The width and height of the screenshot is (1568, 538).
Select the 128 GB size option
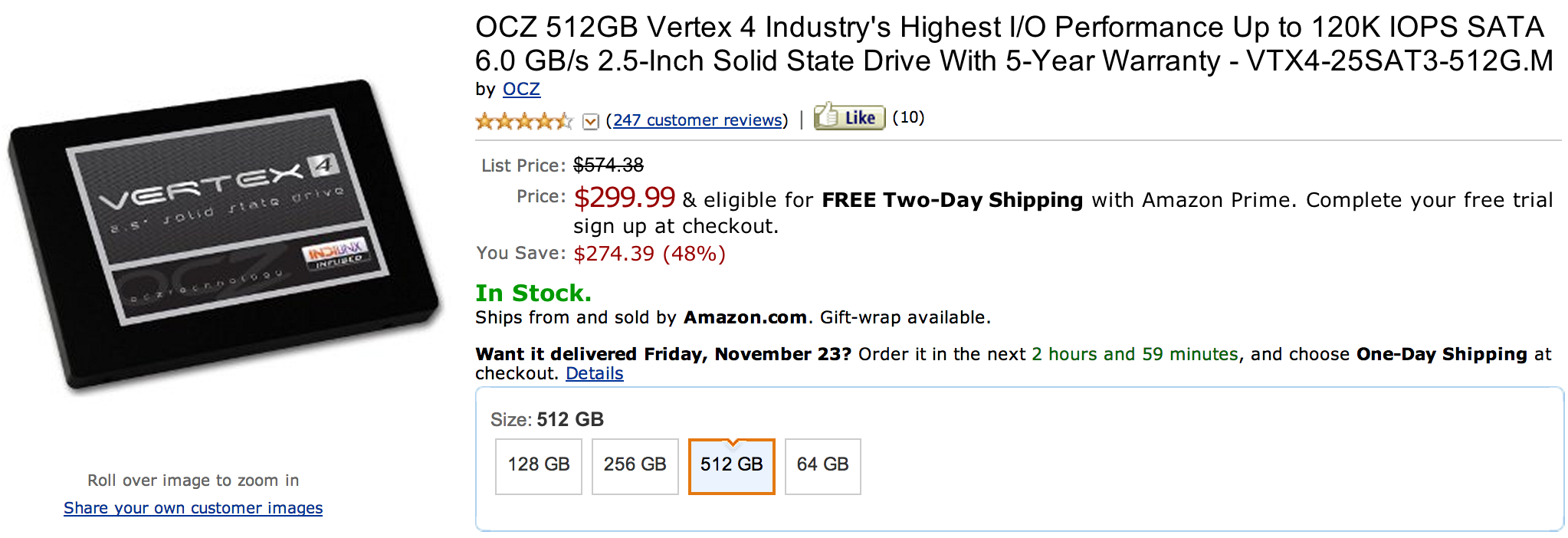[539, 465]
